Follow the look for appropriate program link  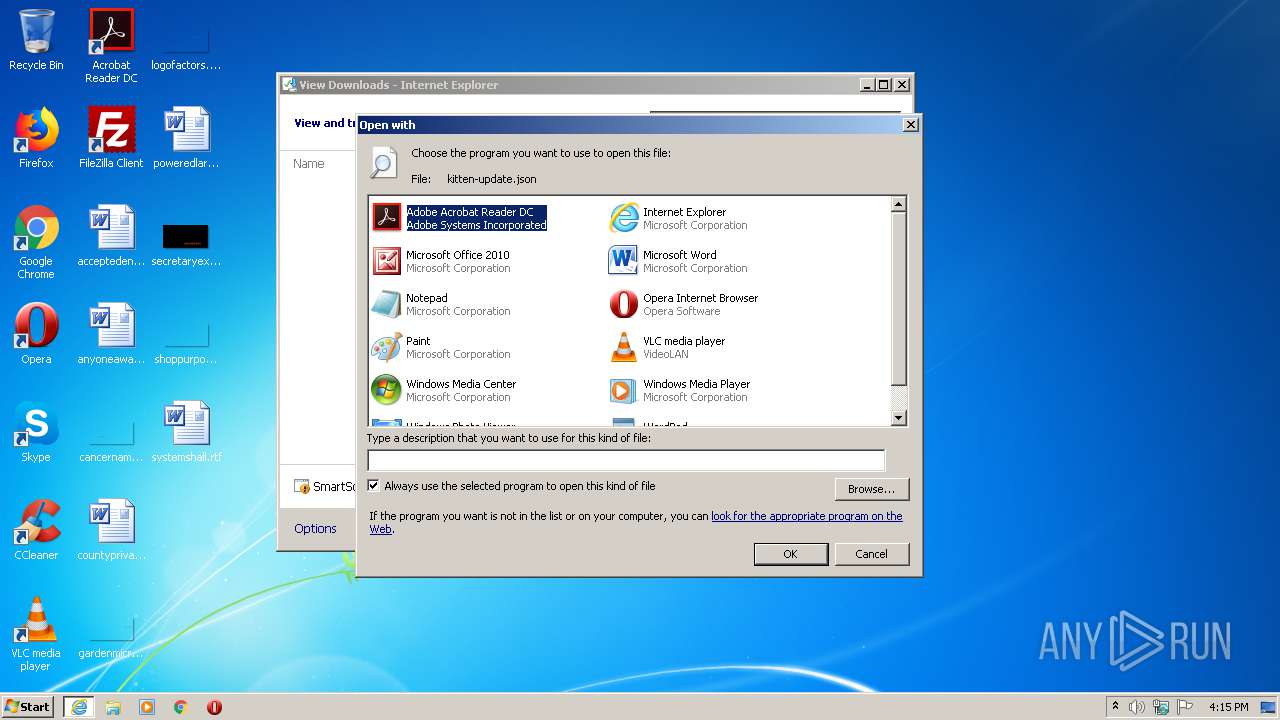click(x=806, y=516)
